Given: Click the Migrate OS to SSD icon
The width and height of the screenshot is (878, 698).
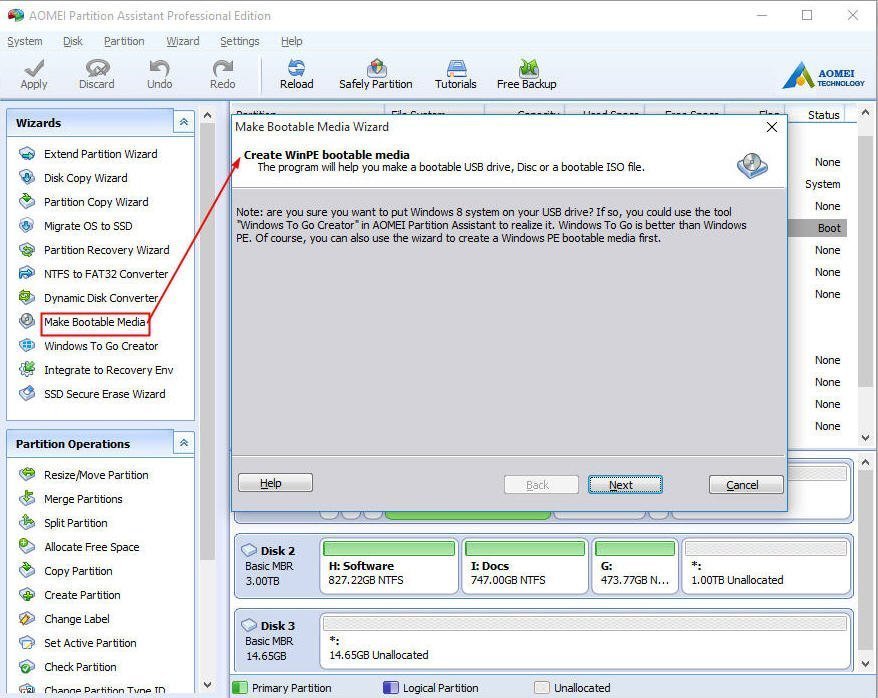Looking at the screenshot, I should click(x=27, y=226).
